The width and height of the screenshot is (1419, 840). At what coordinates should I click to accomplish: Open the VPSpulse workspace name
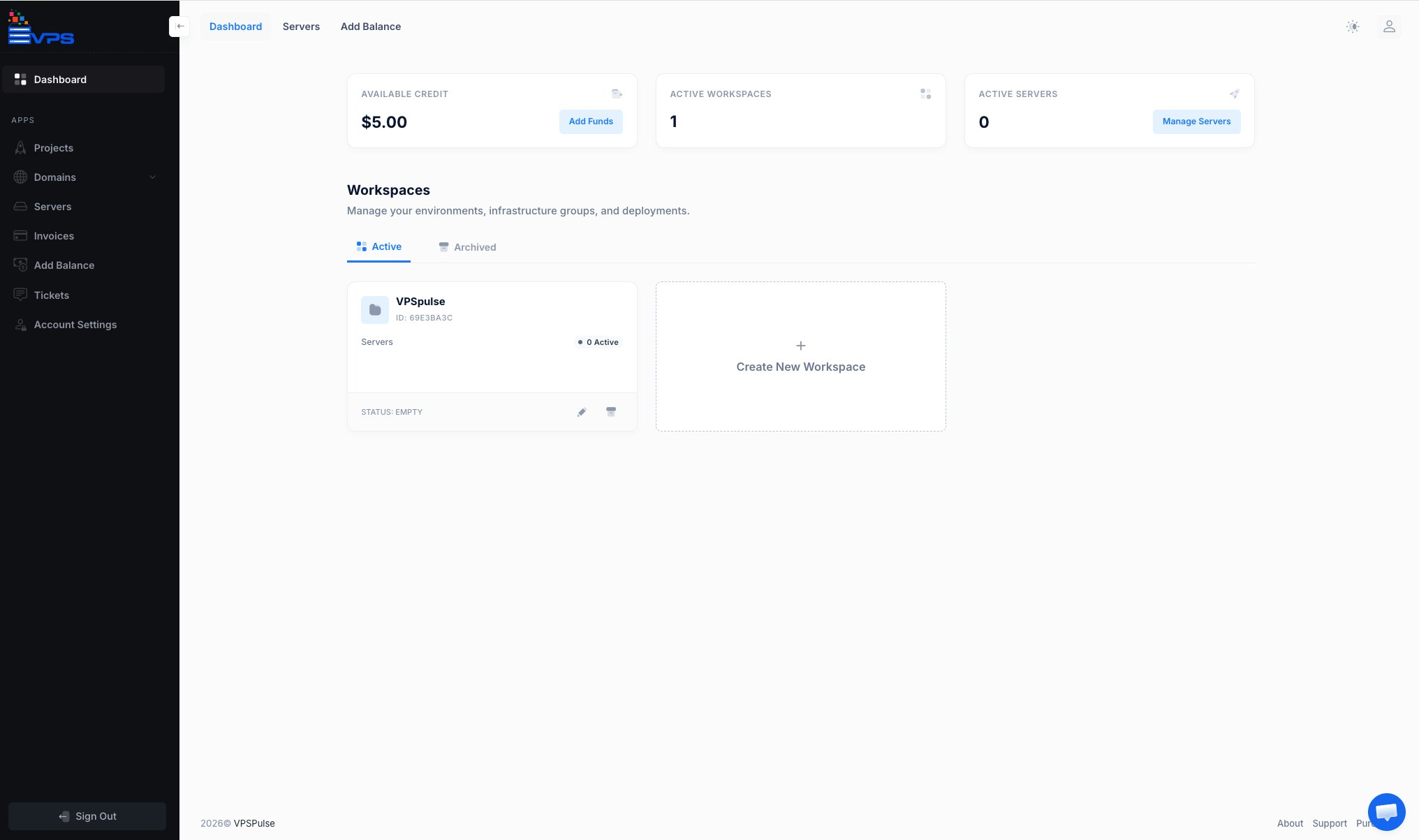click(420, 302)
